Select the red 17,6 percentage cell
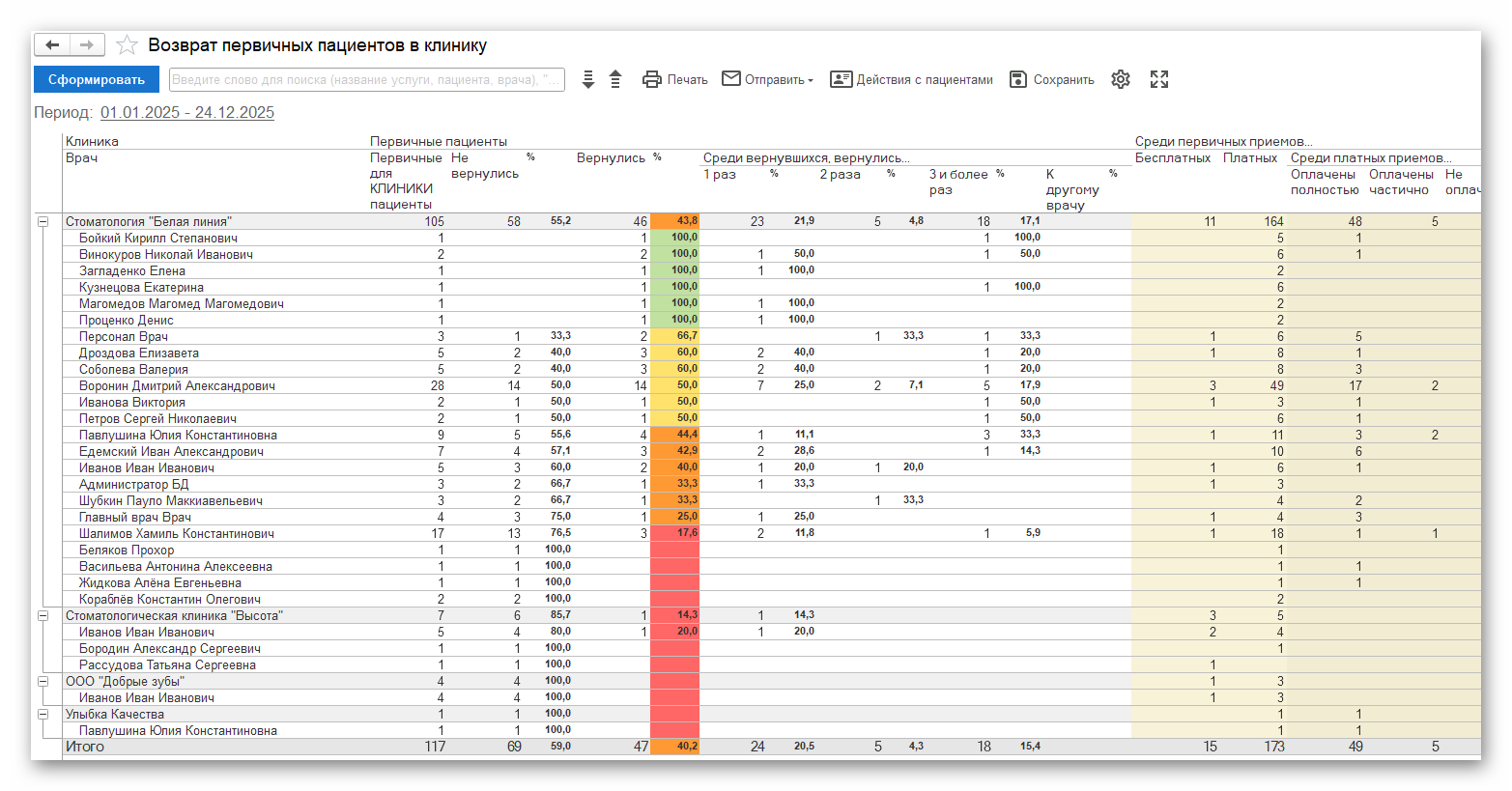This screenshot has height=791, width=1512. [674, 533]
